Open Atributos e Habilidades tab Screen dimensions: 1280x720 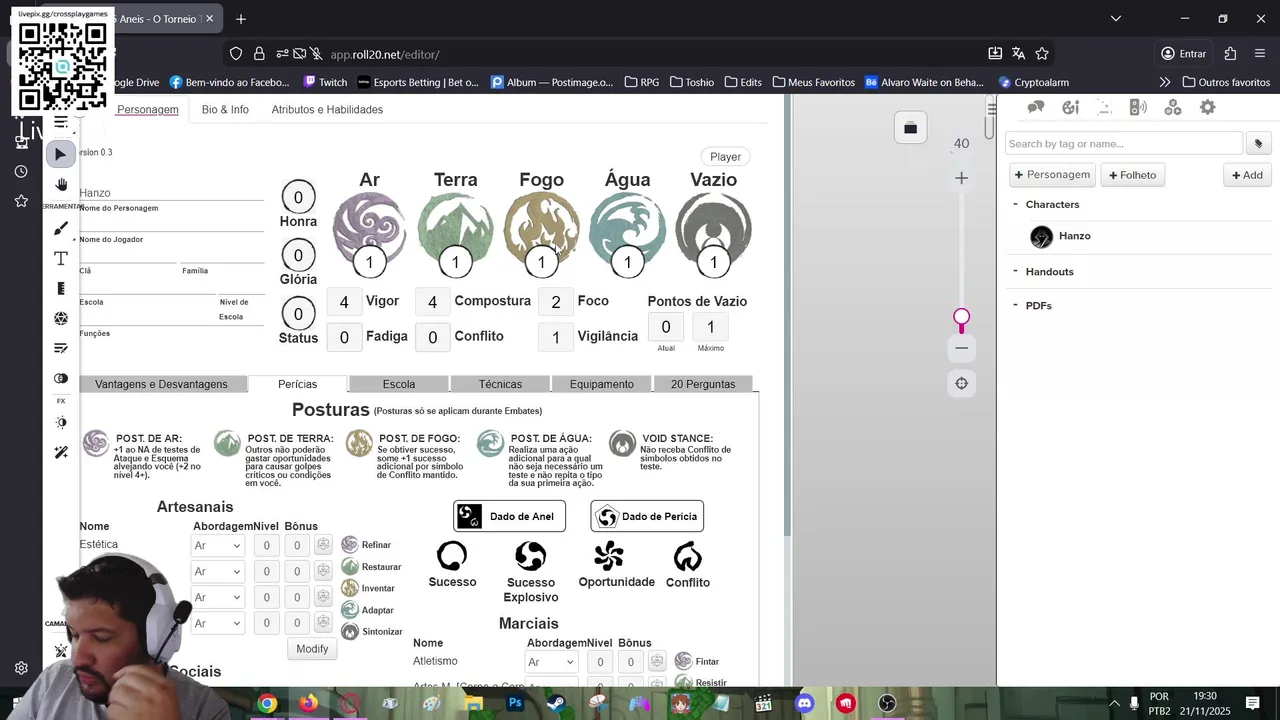327,110
